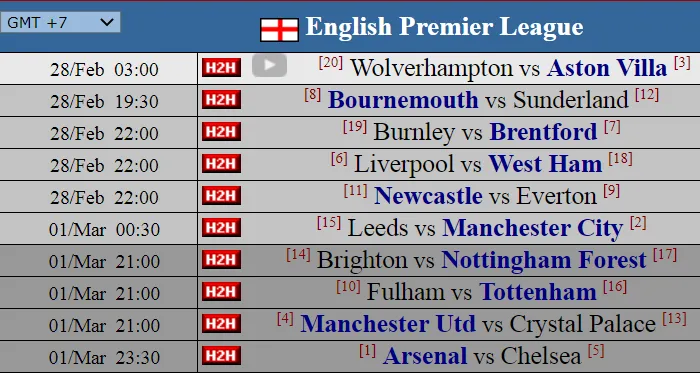
Task: Click the Tottenham team name
Action: (538, 292)
